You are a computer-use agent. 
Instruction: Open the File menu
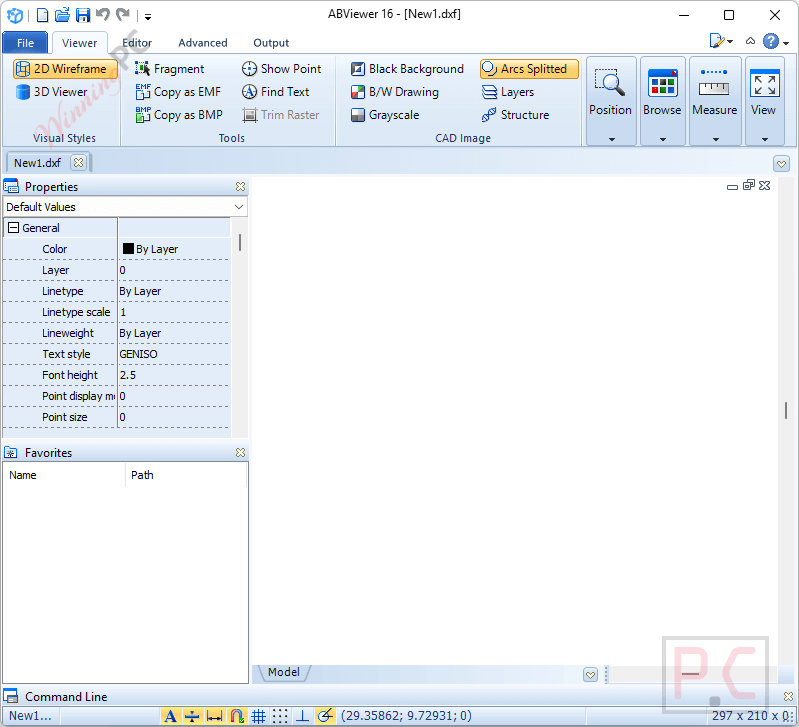click(25, 43)
